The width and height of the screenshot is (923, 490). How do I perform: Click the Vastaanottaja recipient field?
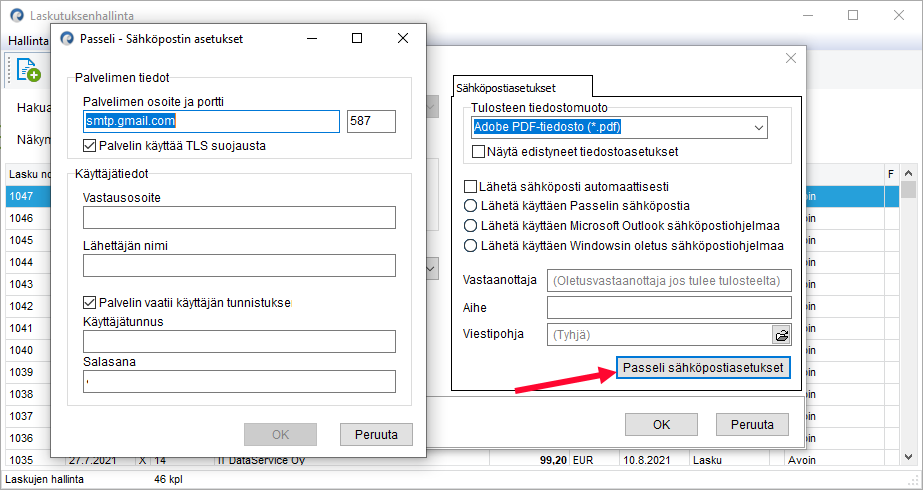(x=669, y=280)
